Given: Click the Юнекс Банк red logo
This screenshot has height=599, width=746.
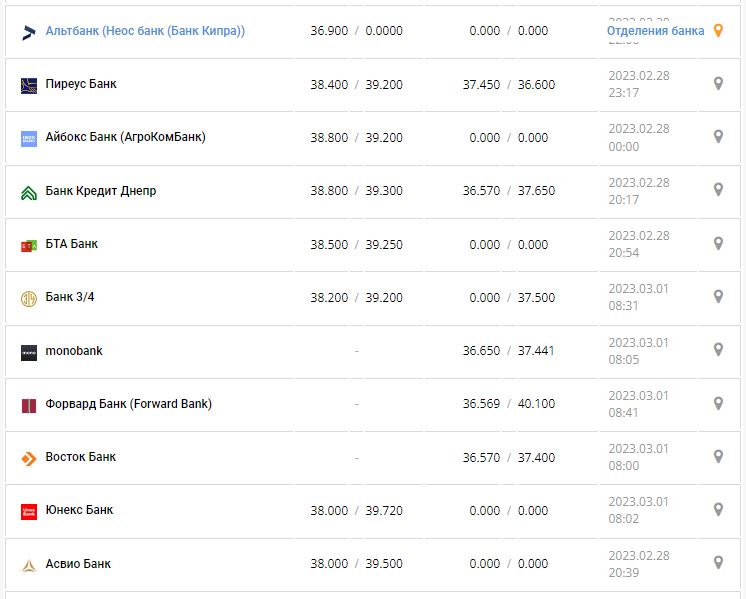Looking at the screenshot, I should 28,511.
